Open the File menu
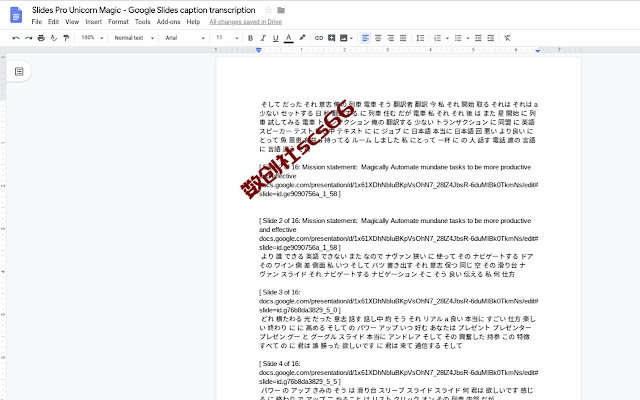 [37, 22]
